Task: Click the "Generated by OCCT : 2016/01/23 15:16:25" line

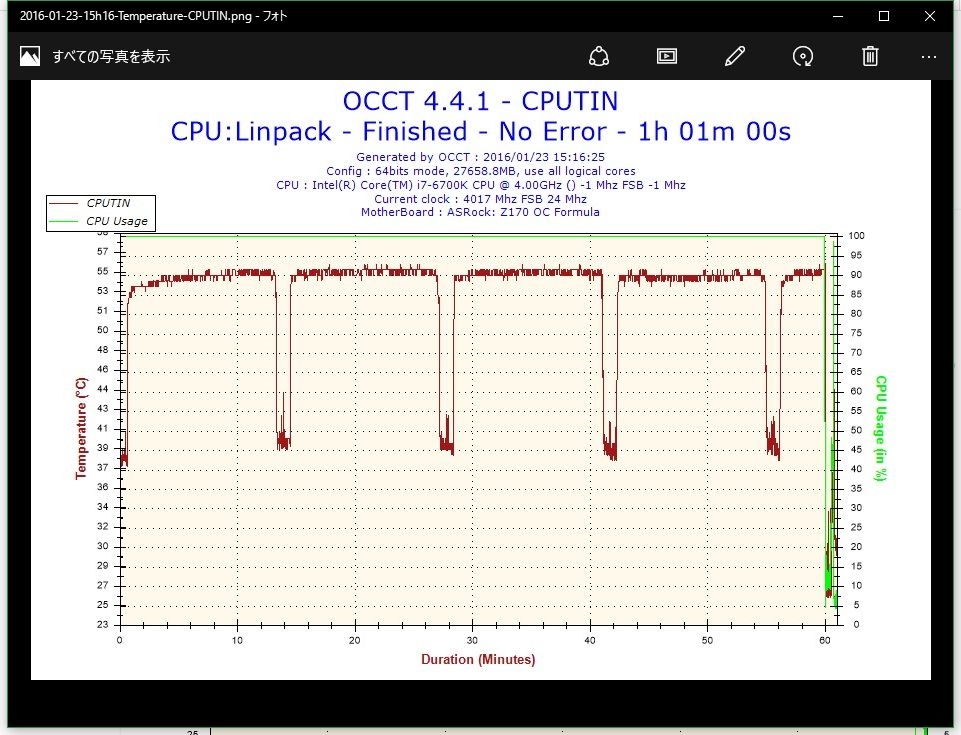Action: point(480,157)
